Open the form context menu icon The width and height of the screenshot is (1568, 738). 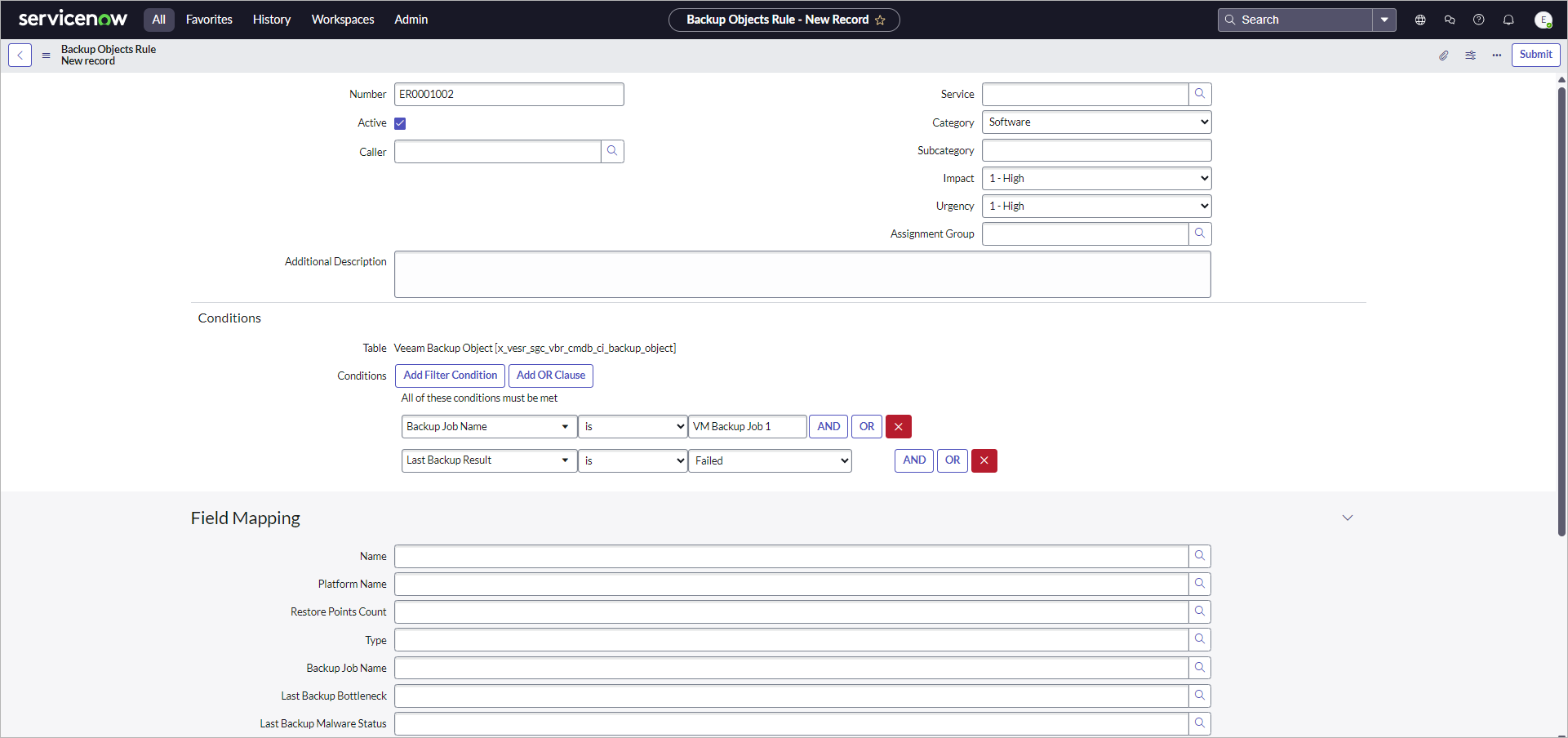tap(47, 56)
